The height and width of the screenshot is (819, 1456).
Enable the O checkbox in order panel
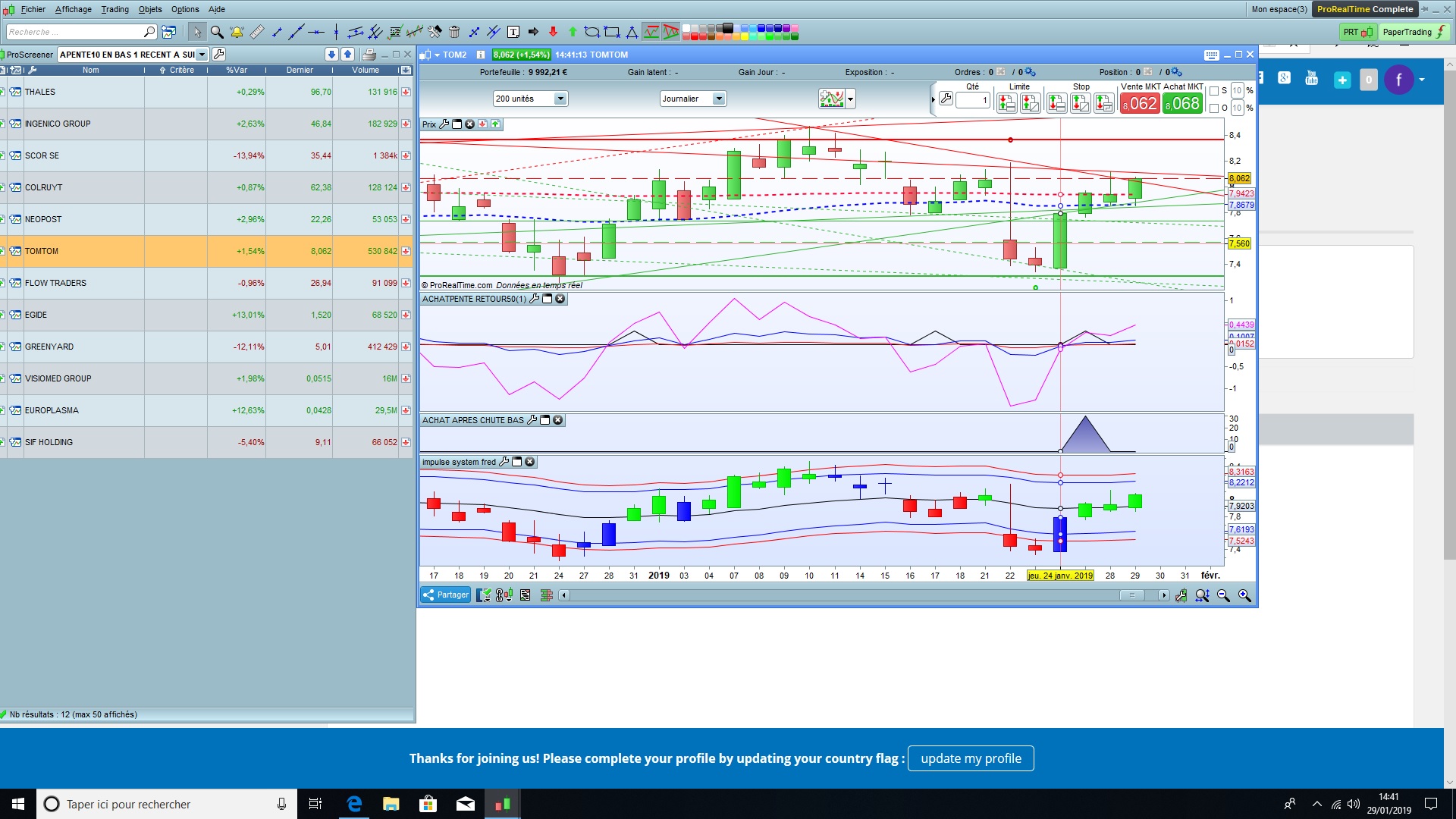(1214, 108)
